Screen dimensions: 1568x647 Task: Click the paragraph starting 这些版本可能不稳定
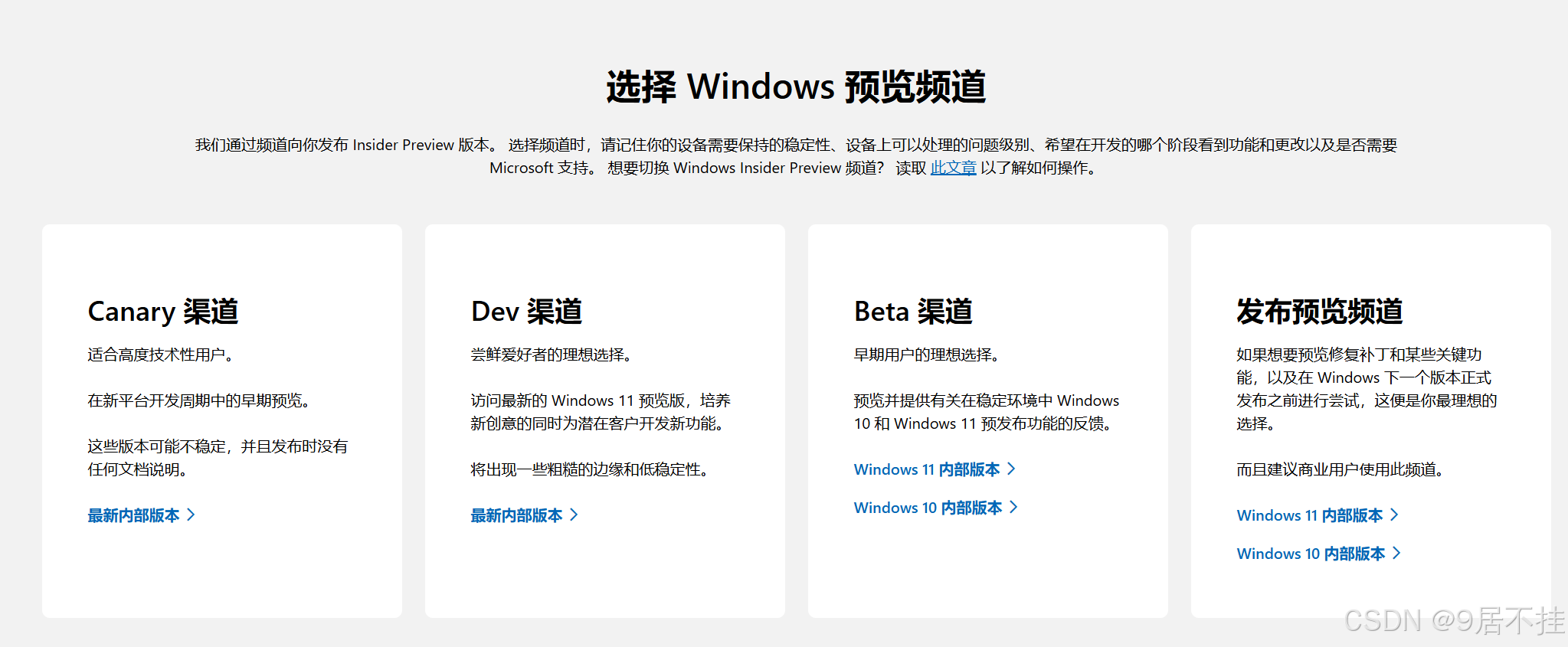[218, 458]
